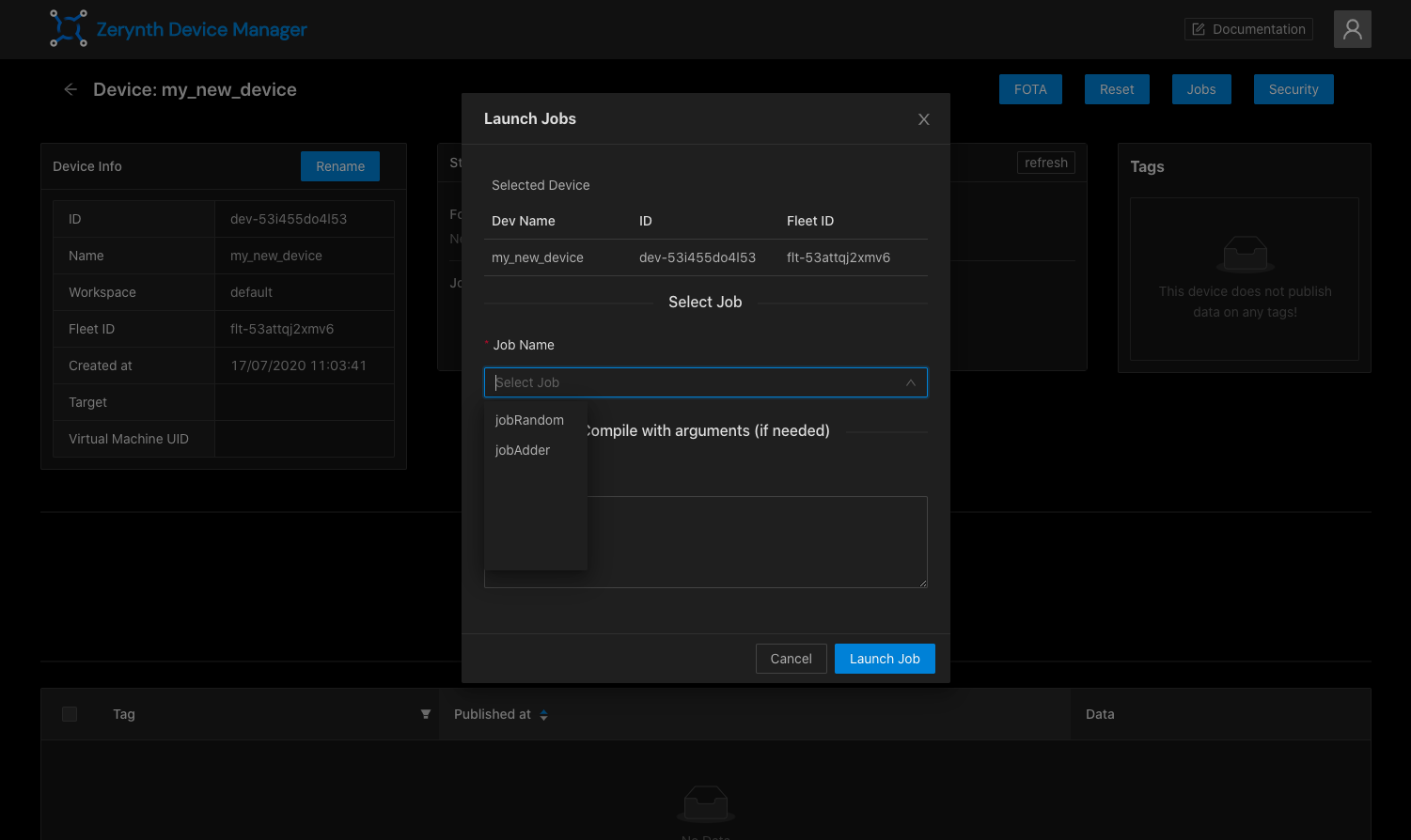Click the Reset device button
1411x840 pixels.
[1117, 89]
